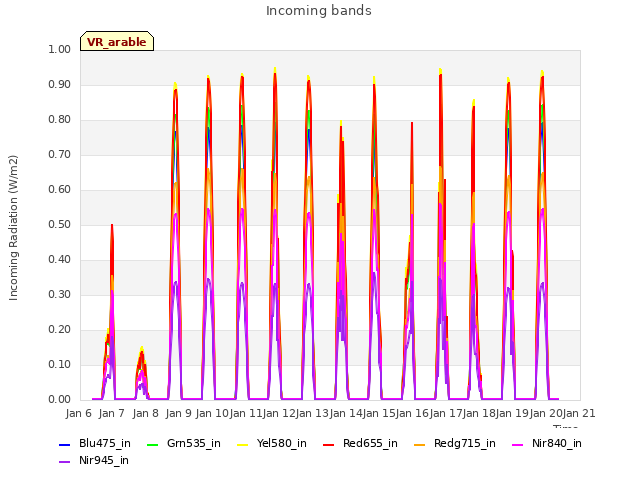The width and height of the screenshot is (640, 480).
Task: Toggle Red655_in legend entry
Action: 360,443
